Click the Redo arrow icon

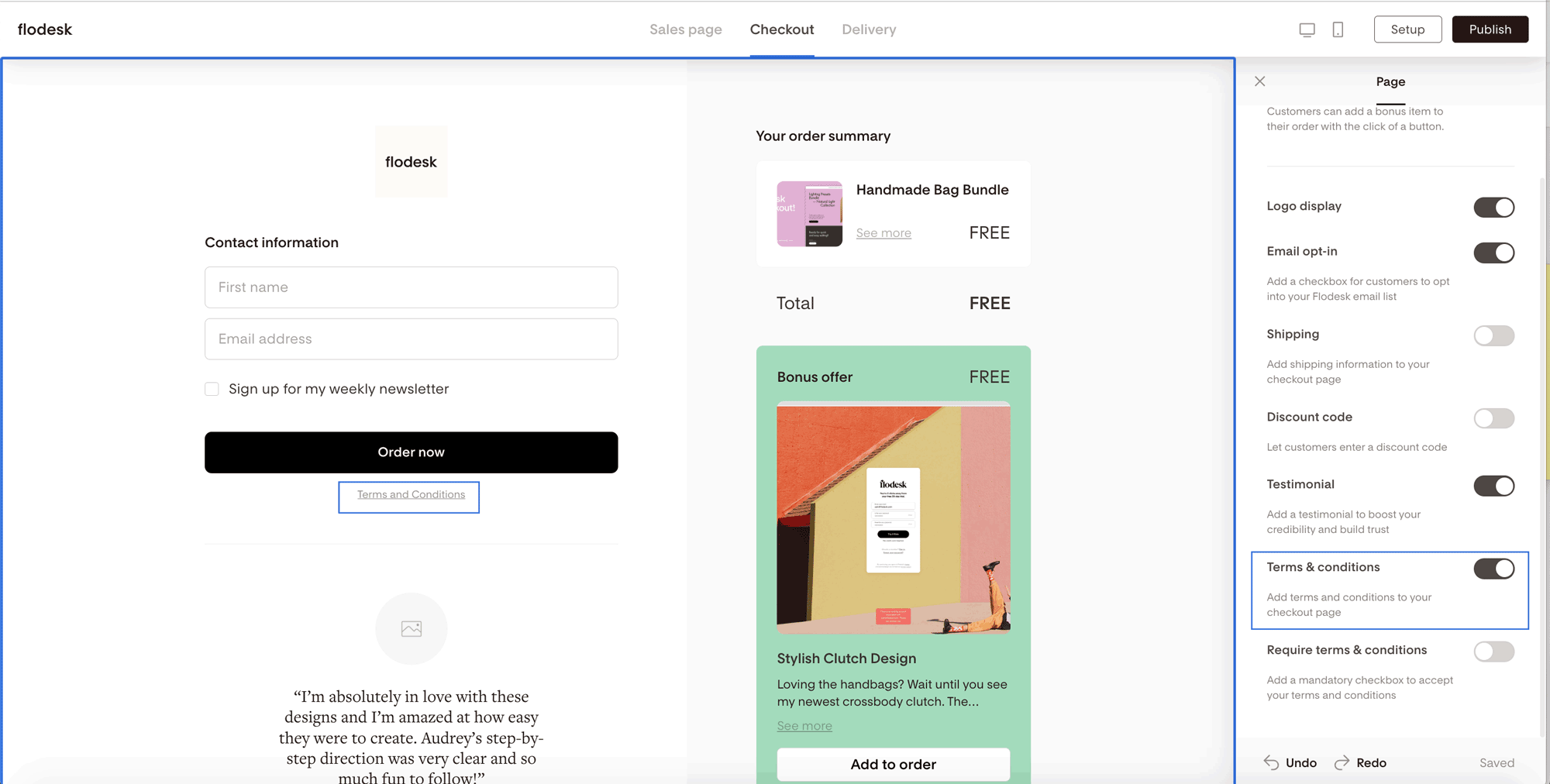1342,763
